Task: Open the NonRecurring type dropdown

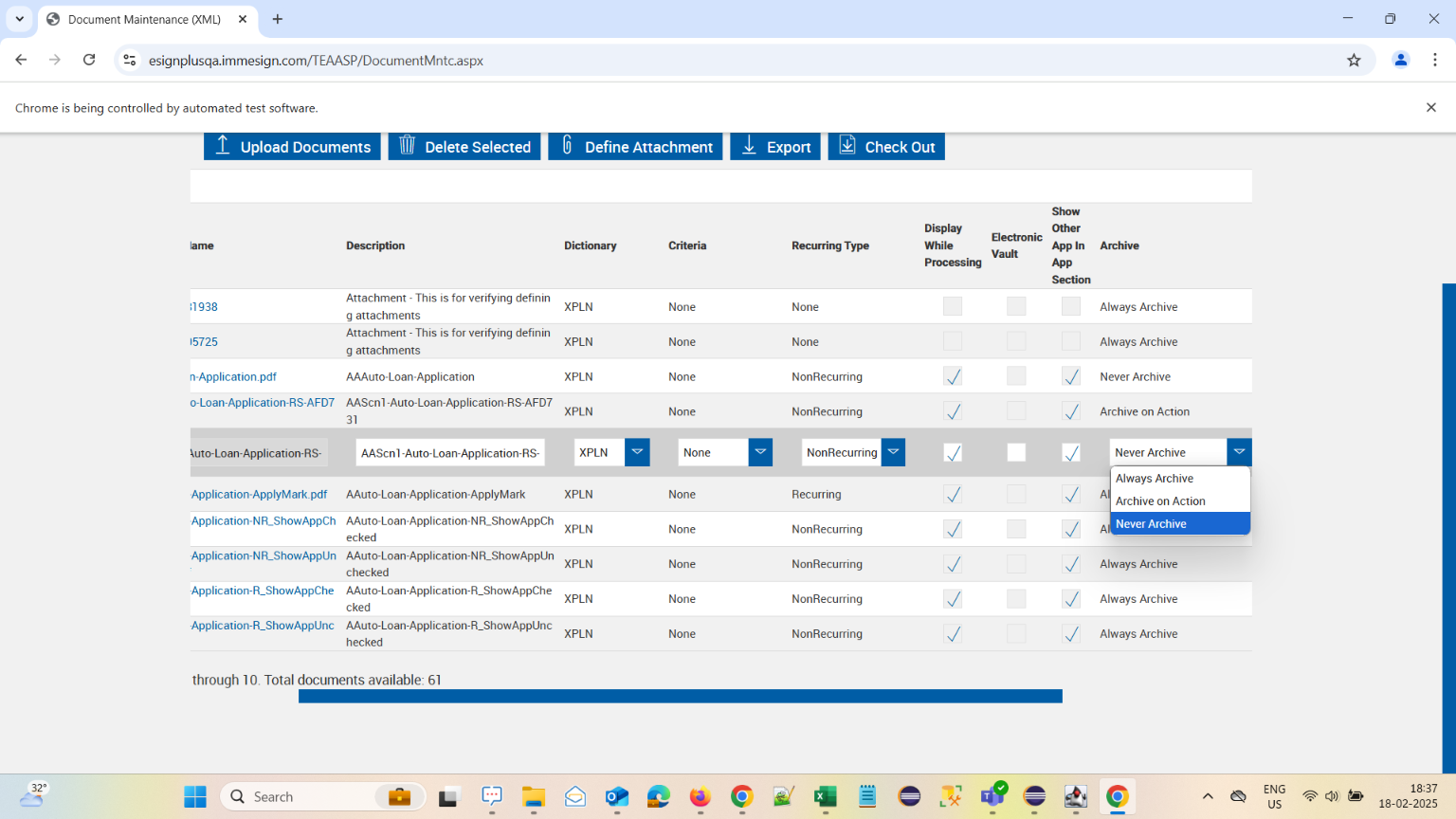Action: tap(893, 453)
